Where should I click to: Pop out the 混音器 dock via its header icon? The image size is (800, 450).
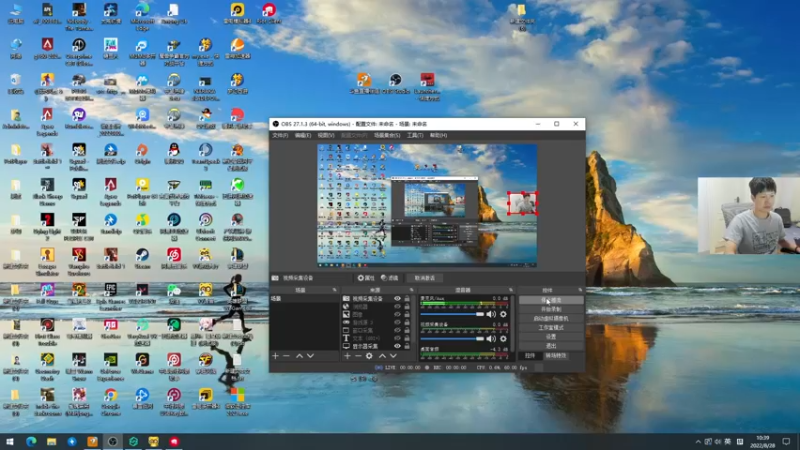click(511, 290)
